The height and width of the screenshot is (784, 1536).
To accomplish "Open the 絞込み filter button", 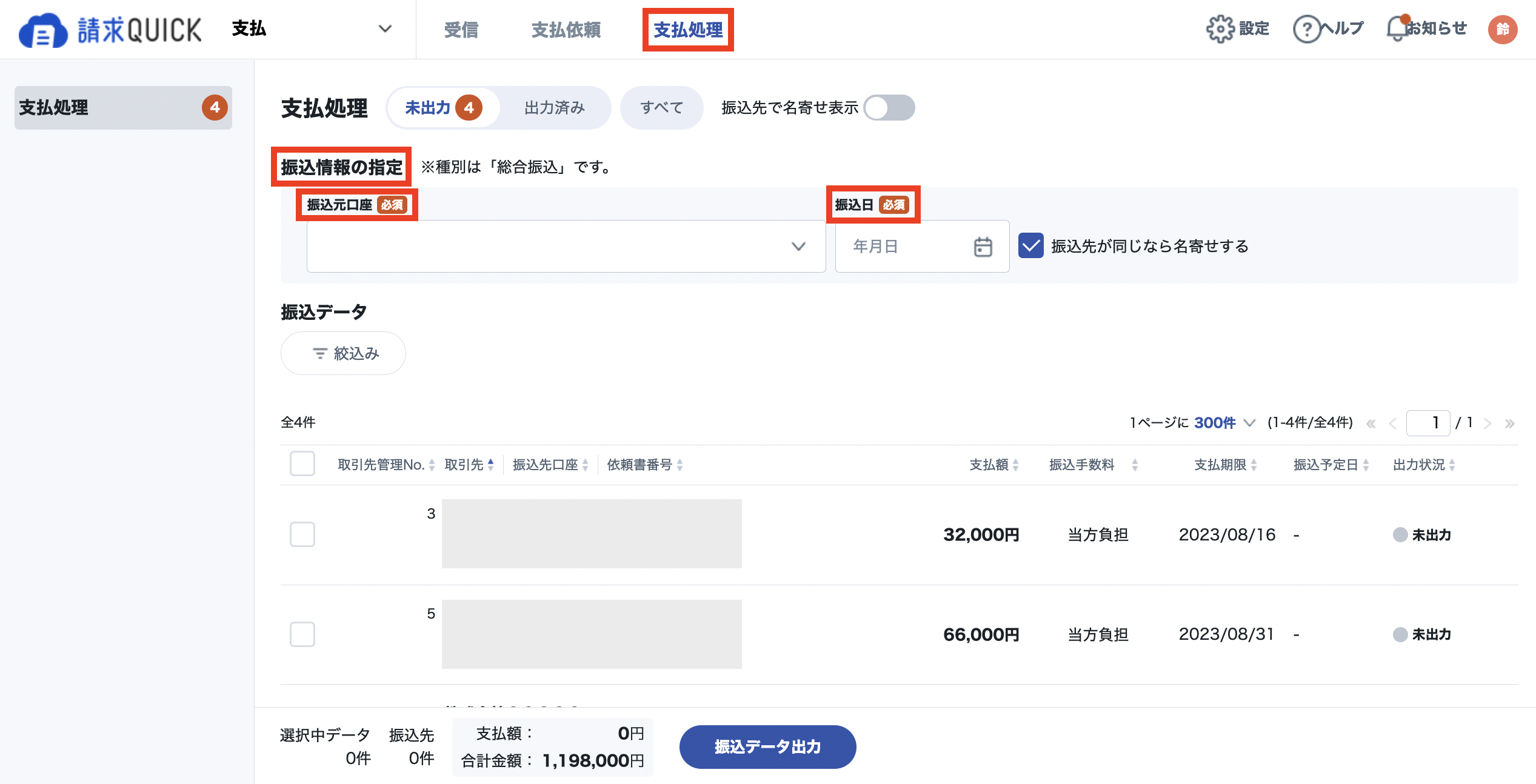I will click(x=343, y=353).
